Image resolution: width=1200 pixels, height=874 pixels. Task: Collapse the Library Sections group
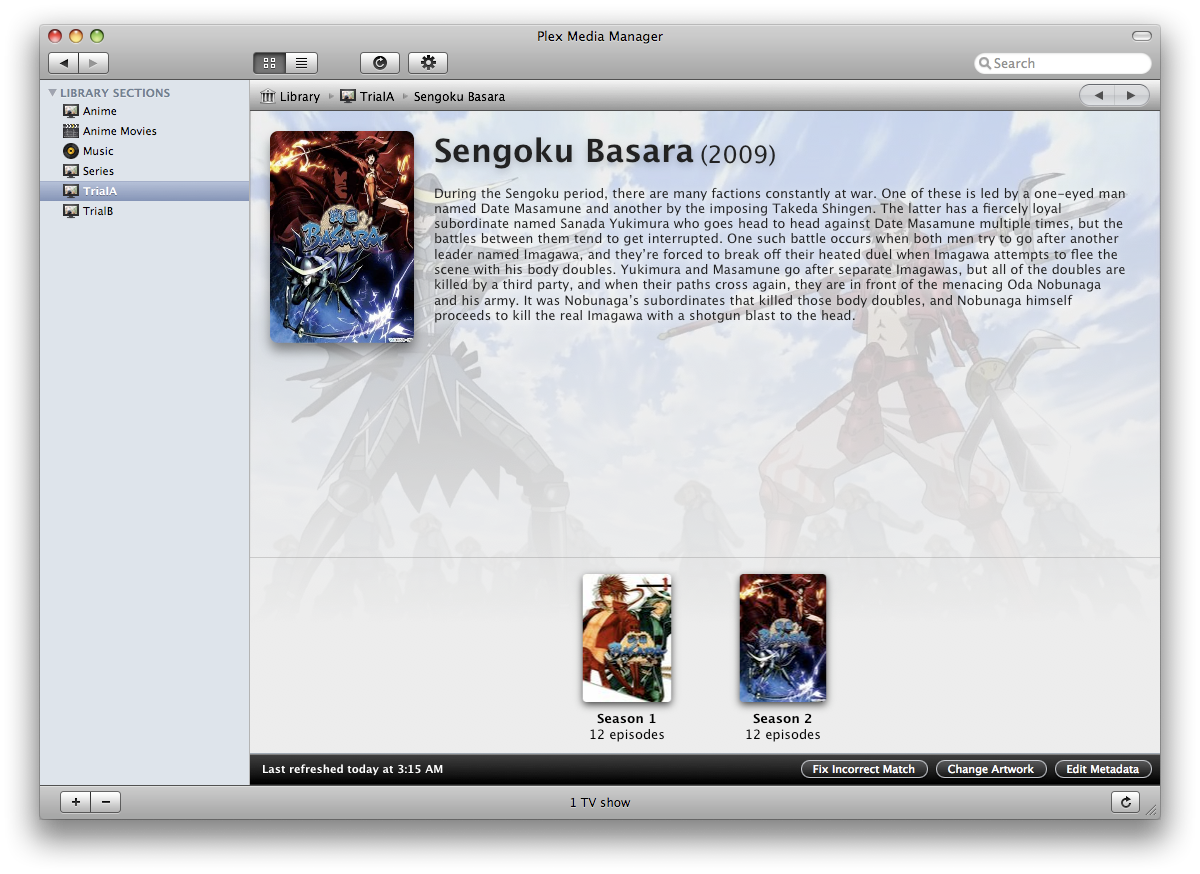(x=52, y=93)
